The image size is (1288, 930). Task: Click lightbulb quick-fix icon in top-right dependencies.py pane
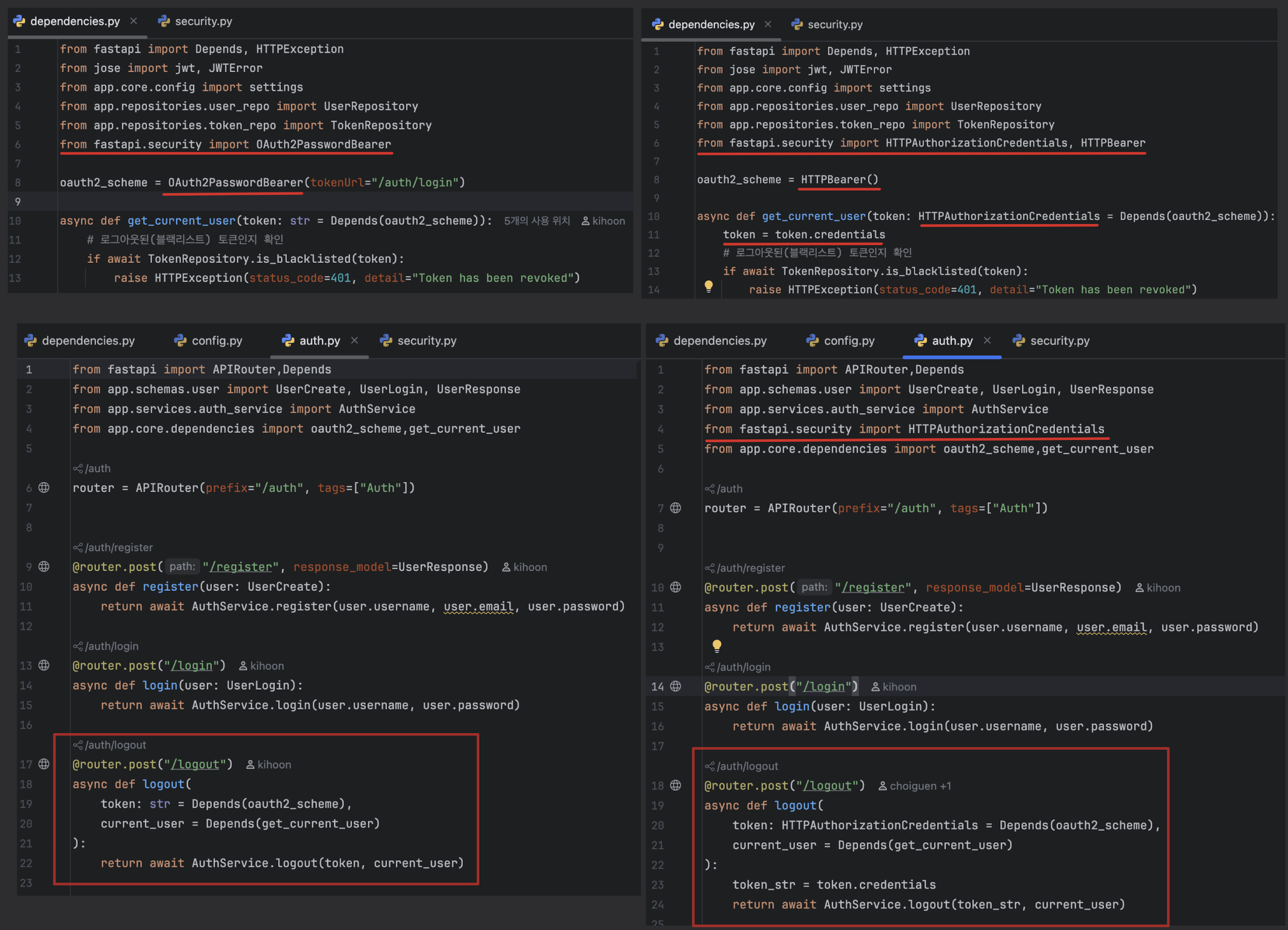708,286
